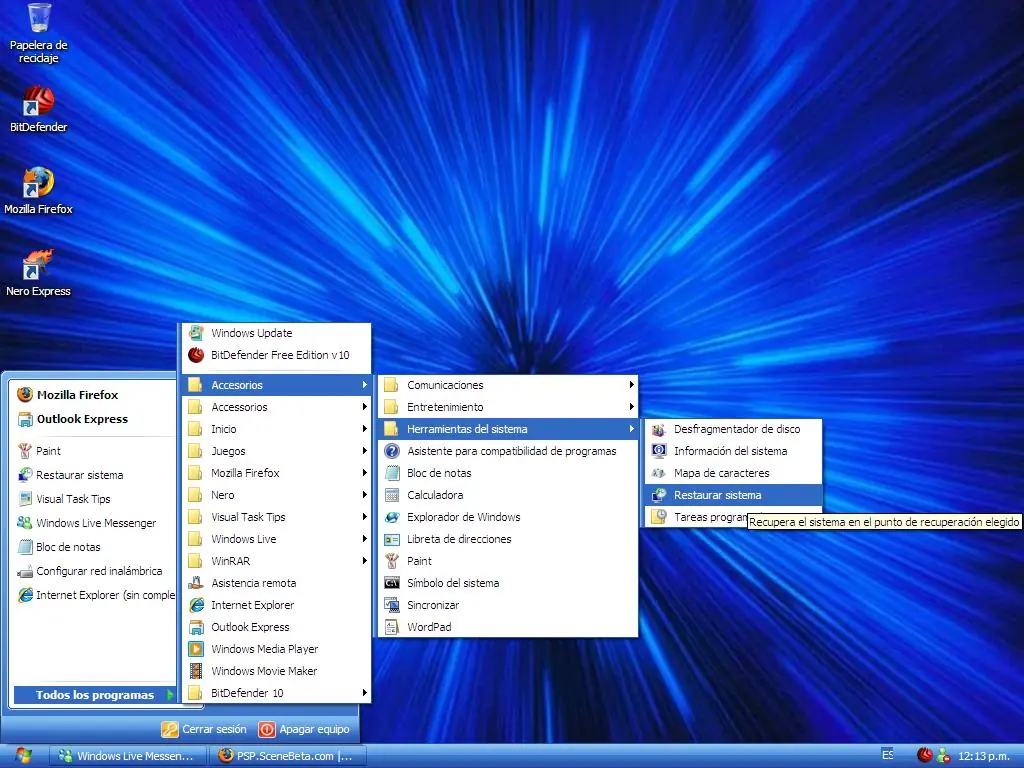Viewport: 1024px width, 768px height.
Task: Select the BitDefender desktop shortcut icon
Action: pyautogui.click(x=39, y=108)
